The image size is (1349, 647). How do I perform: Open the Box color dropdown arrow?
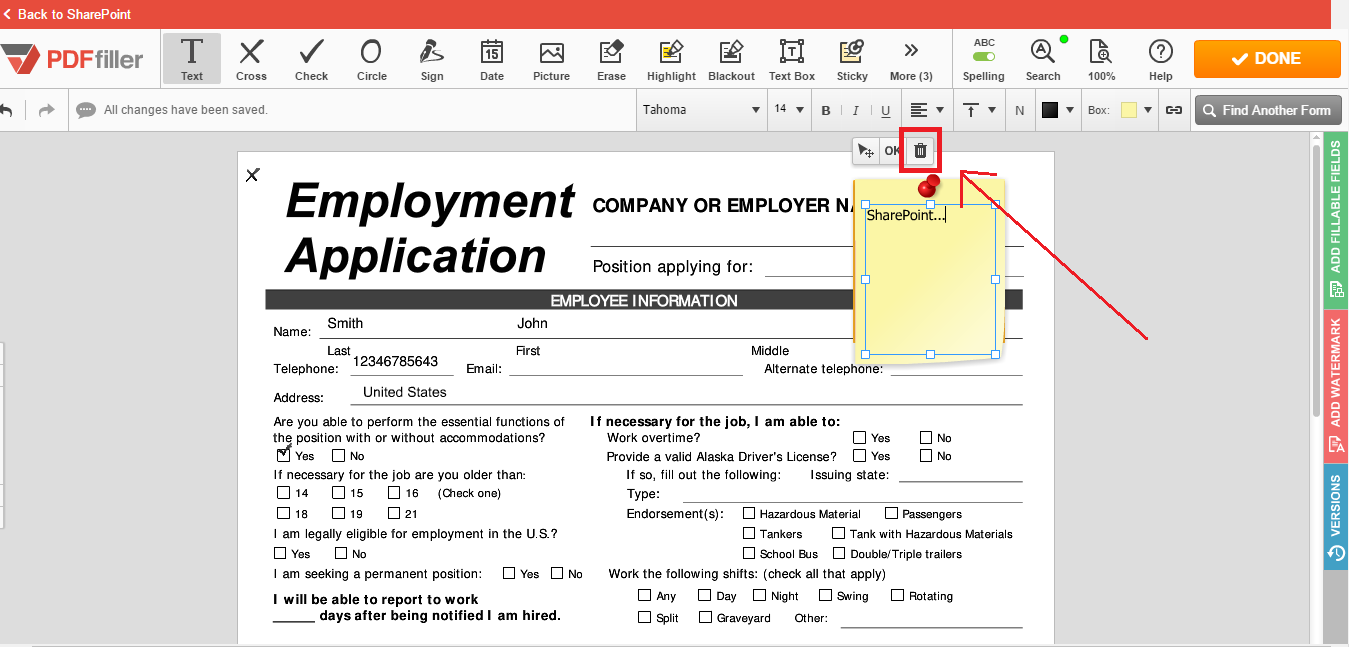tap(1148, 110)
